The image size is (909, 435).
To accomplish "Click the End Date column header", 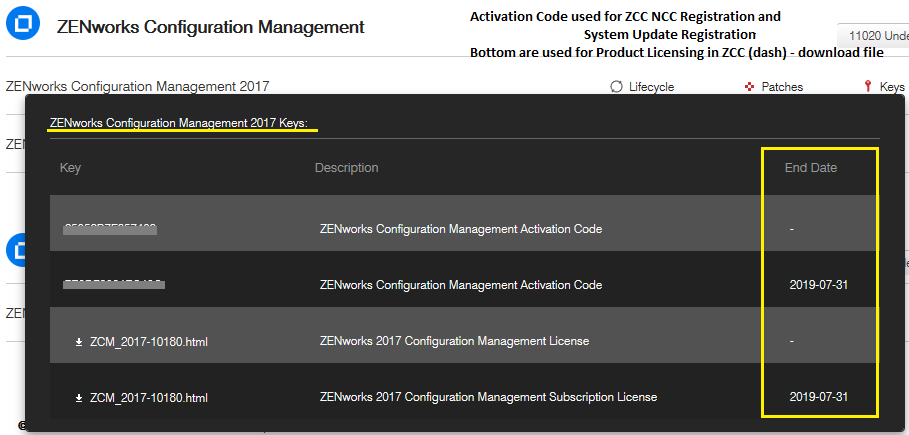I will [x=810, y=168].
